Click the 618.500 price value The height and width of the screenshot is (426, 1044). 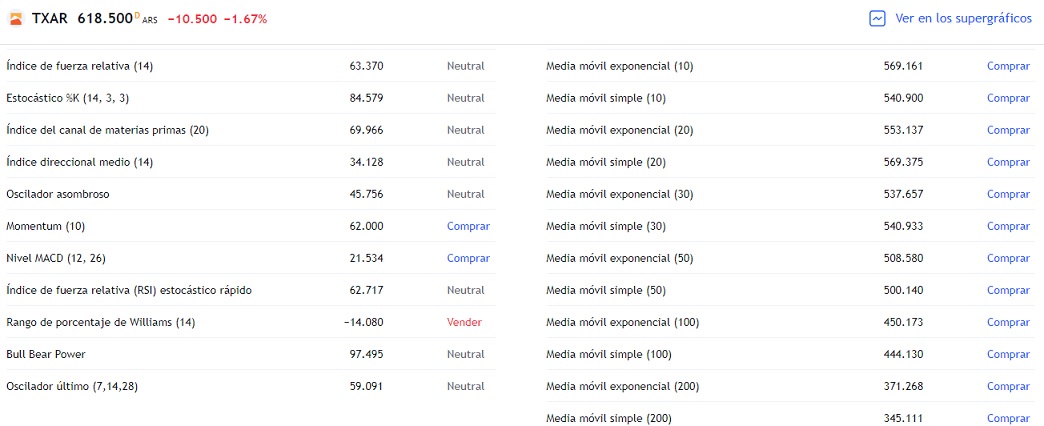[x=105, y=19]
